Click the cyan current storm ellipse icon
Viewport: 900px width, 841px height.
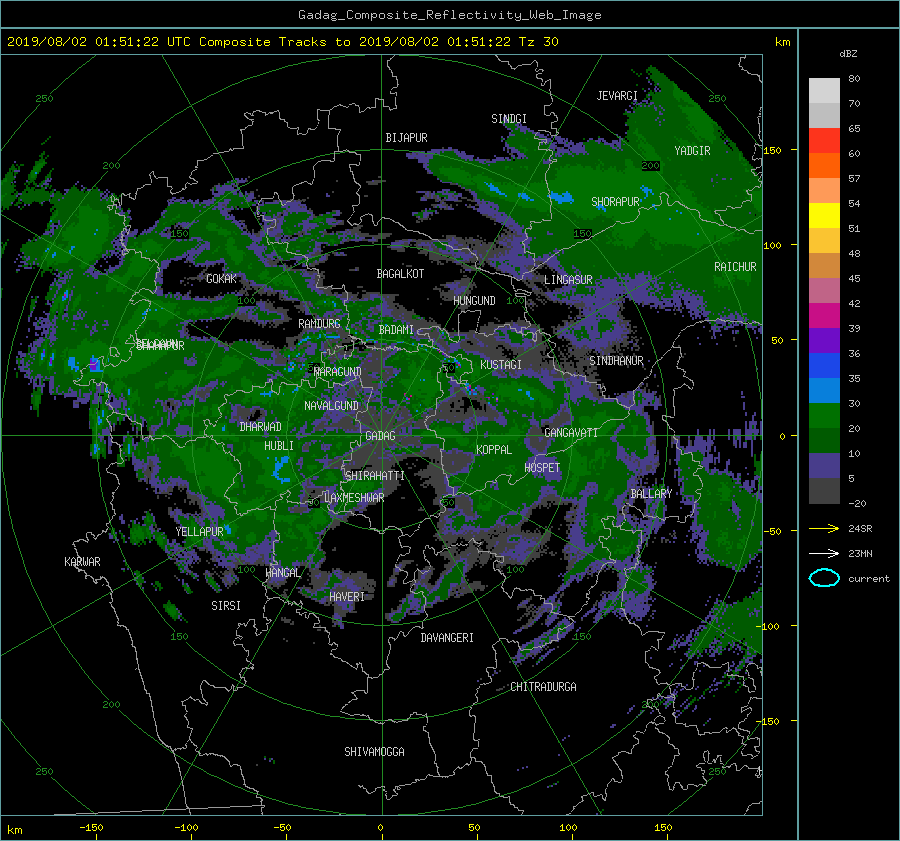[824, 578]
